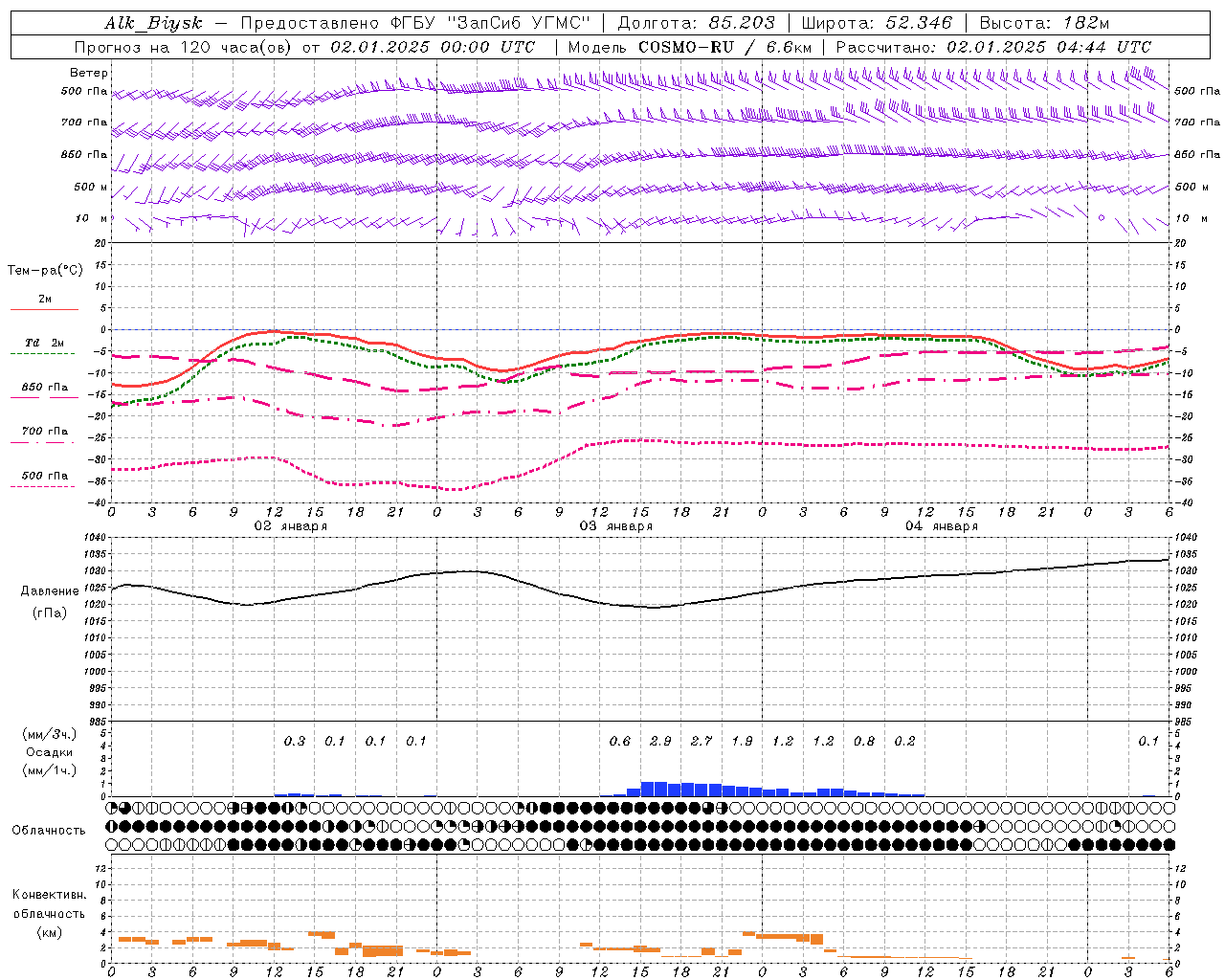This screenshot has width=1225, height=980.
Task: Click the date label 04 января
Action: pyautogui.click(x=942, y=526)
